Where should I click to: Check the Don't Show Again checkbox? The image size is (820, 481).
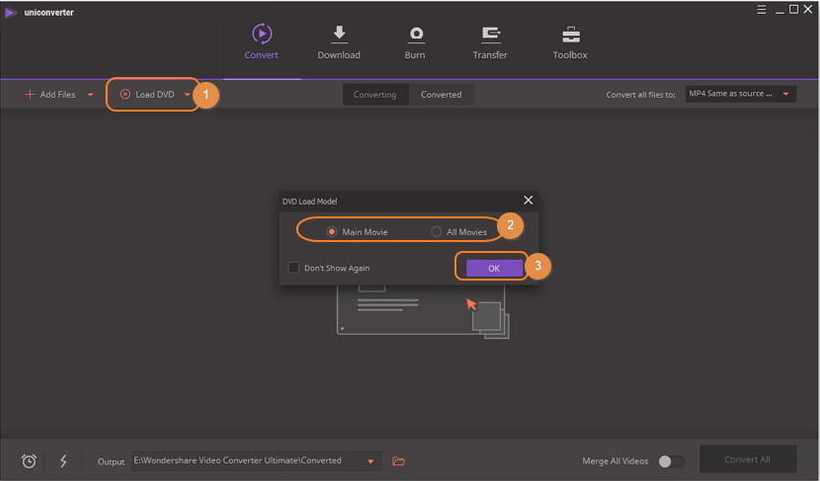tap(293, 268)
